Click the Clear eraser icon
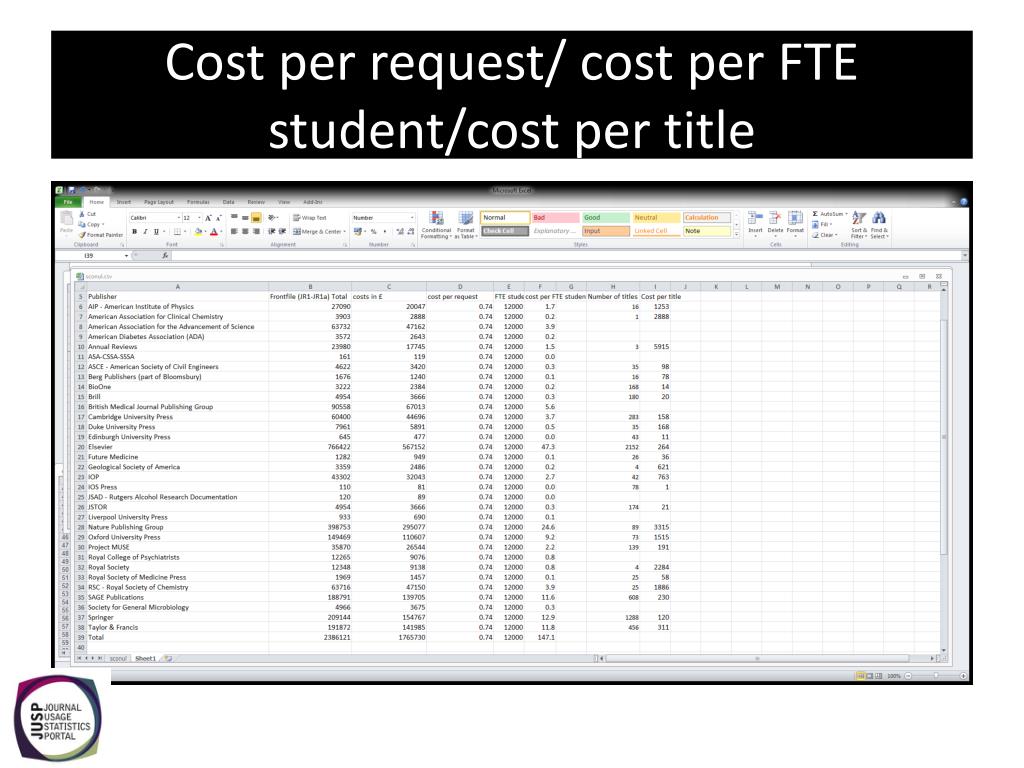Viewport: 1024px width, 768px height. (815, 235)
